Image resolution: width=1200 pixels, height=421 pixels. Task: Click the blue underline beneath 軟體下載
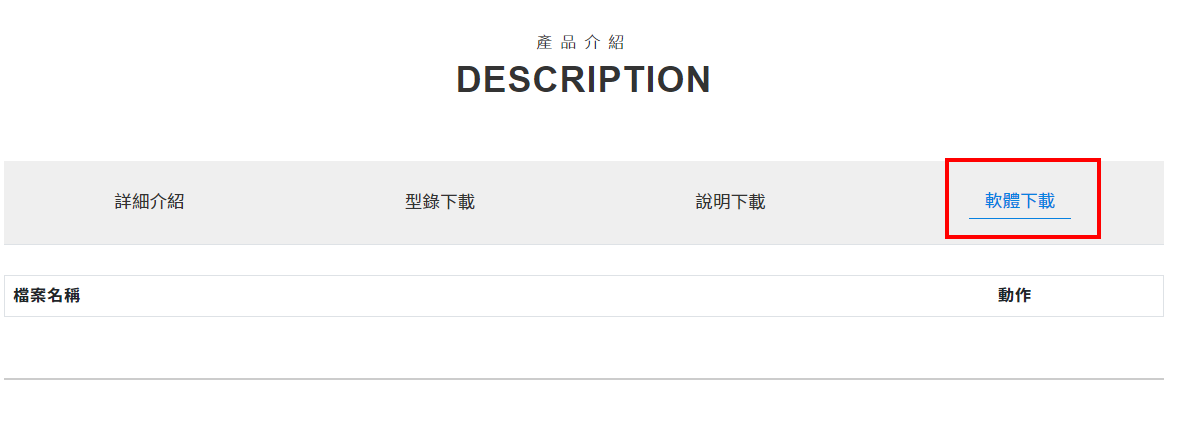tap(1020, 218)
